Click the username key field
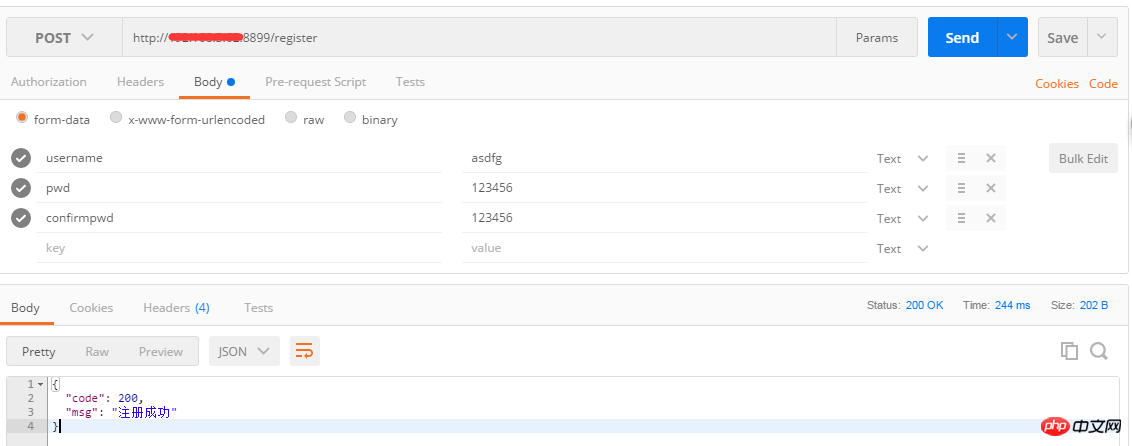The height and width of the screenshot is (446, 1132). tap(239, 158)
